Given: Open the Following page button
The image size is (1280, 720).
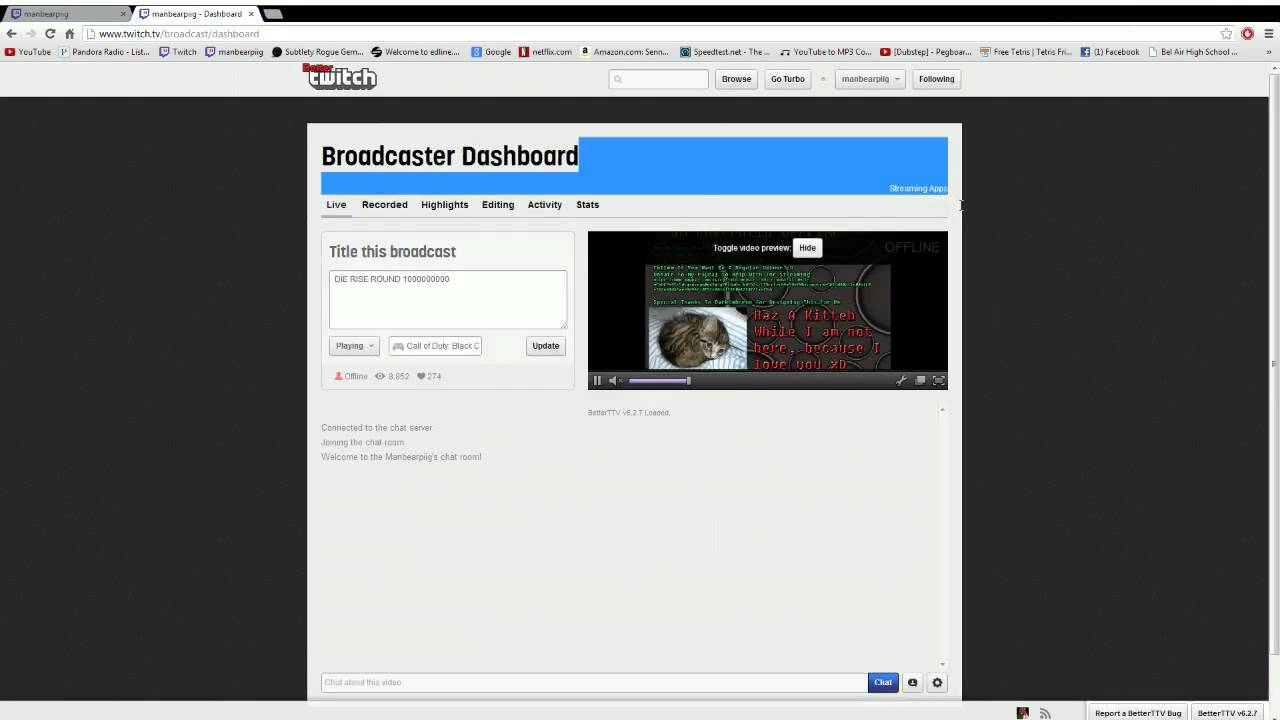Looking at the screenshot, I should 936,79.
